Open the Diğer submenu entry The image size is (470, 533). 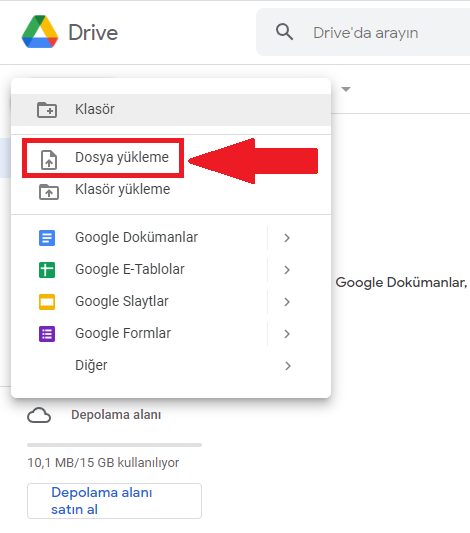pyautogui.click(x=171, y=365)
